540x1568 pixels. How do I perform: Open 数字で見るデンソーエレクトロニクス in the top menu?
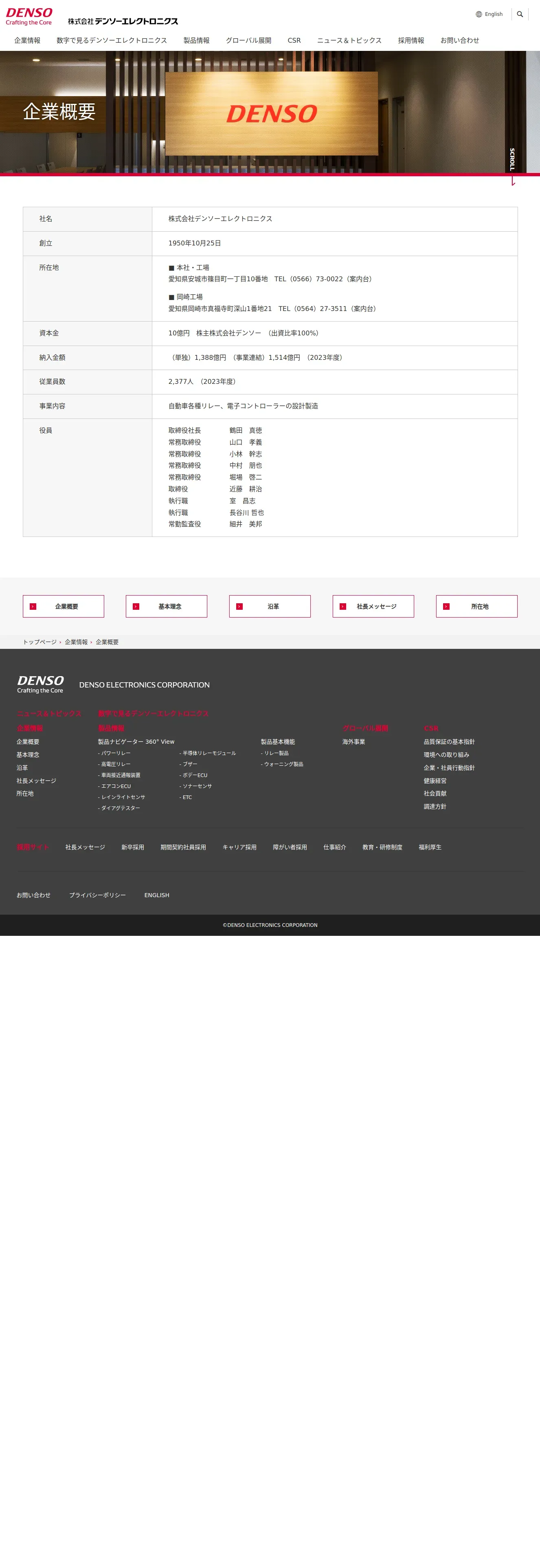coord(112,40)
